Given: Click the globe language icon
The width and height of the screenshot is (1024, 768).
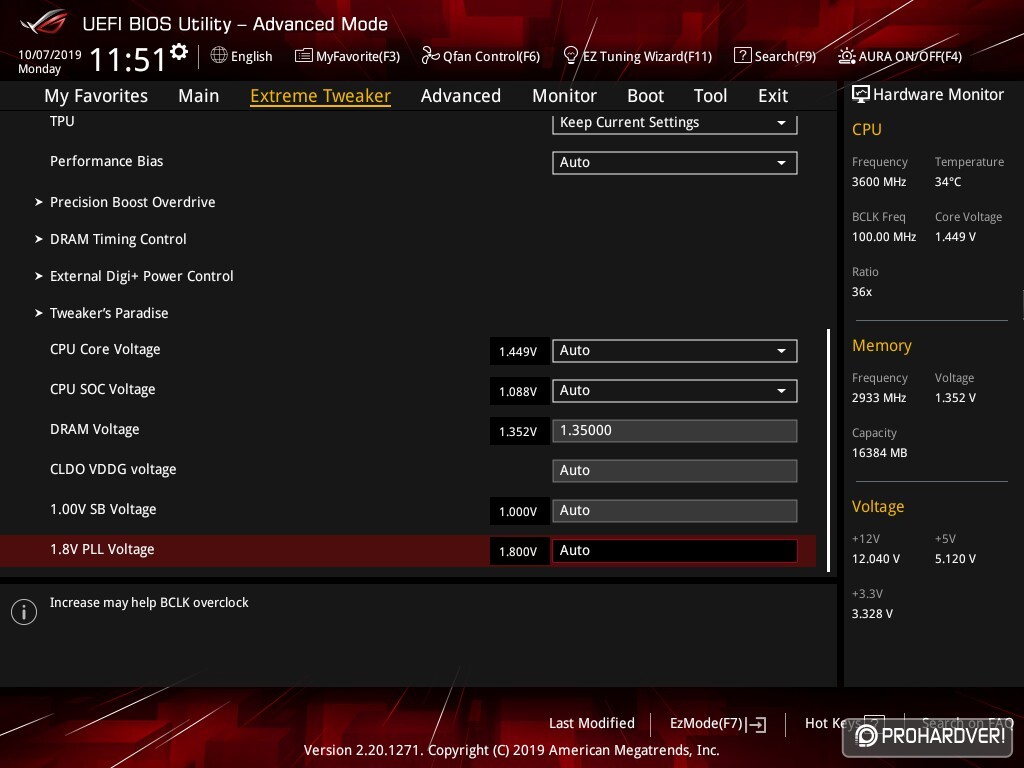Looking at the screenshot, I should pos(219,56).
